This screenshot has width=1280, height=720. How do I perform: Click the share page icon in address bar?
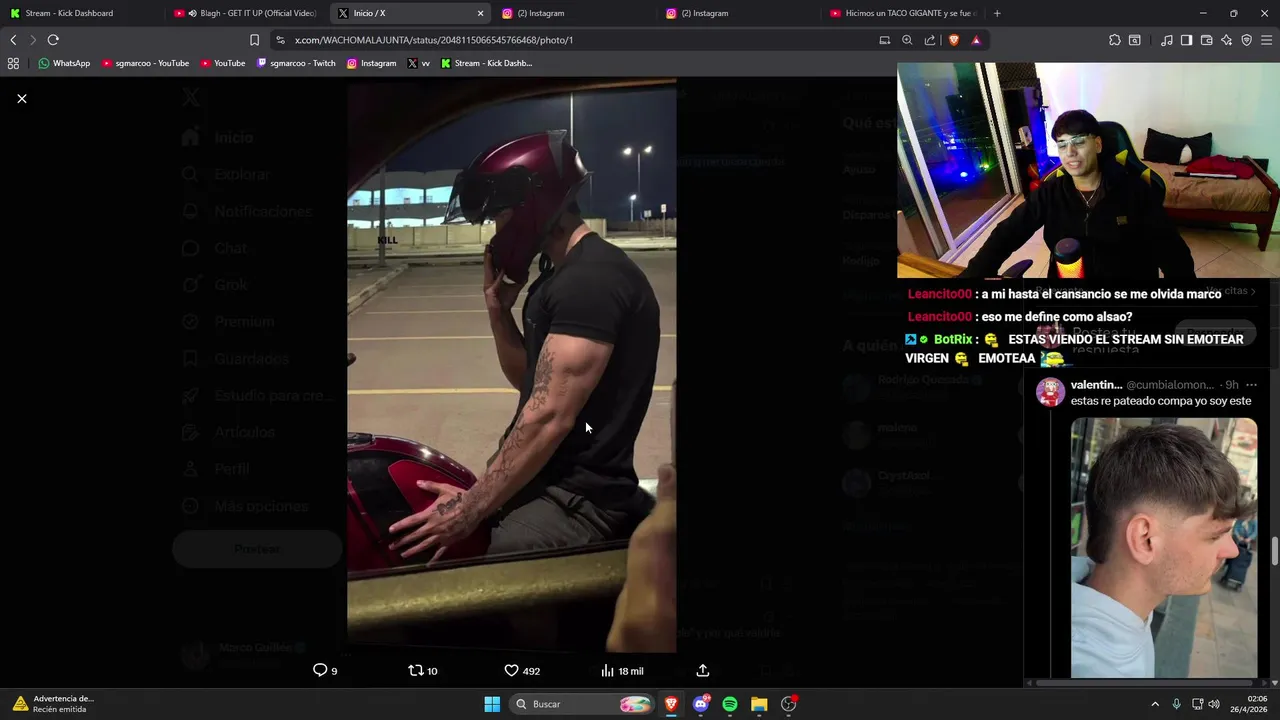(930, 40)
